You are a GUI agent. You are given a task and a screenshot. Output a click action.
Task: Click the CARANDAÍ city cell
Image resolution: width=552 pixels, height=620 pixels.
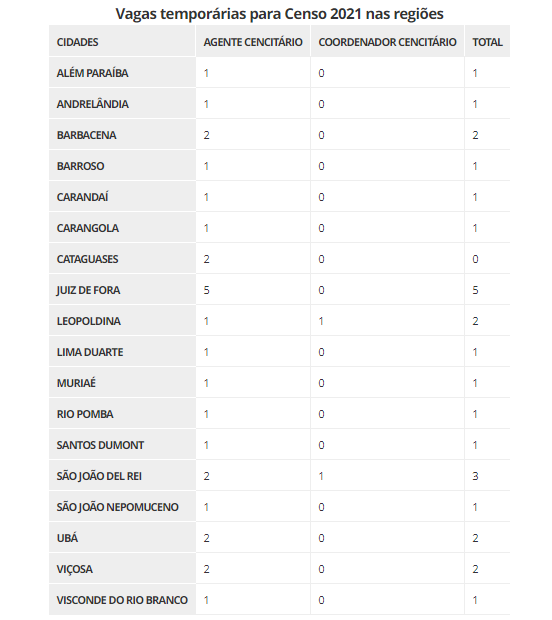click(x=122, y=197)
